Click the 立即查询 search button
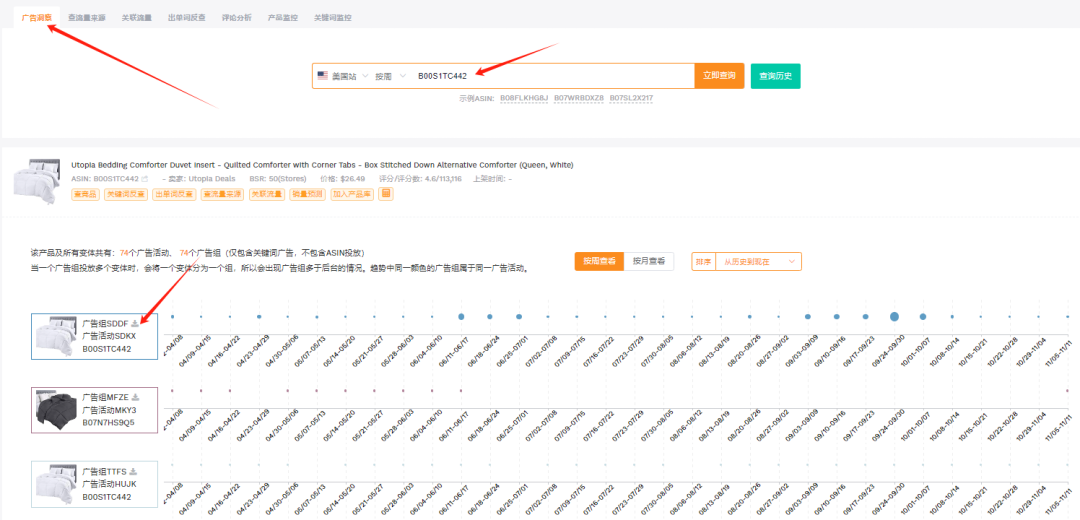 pyautogui.click(x=719, y=76)
